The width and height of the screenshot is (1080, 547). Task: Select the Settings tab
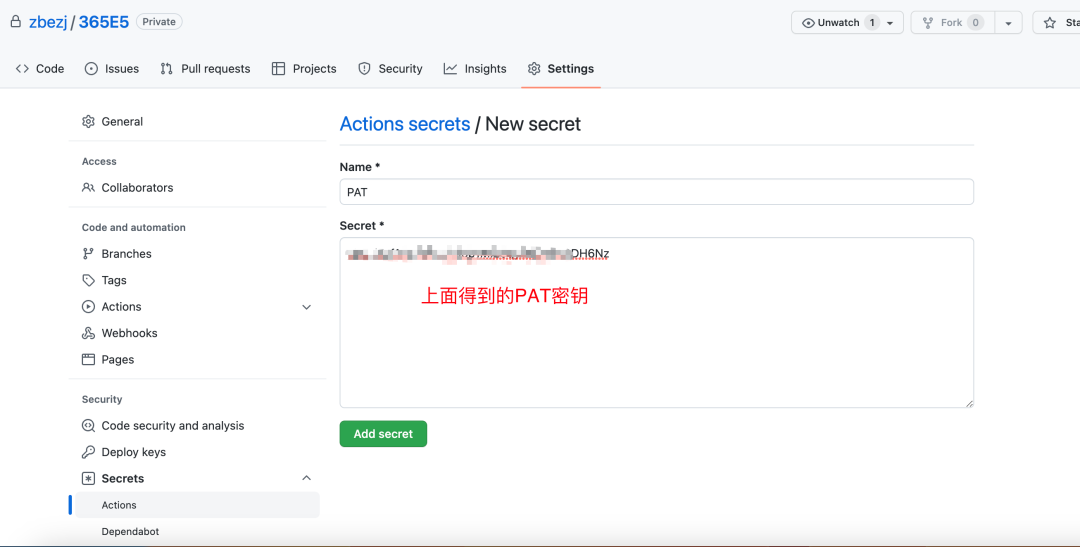pos(561,69)
